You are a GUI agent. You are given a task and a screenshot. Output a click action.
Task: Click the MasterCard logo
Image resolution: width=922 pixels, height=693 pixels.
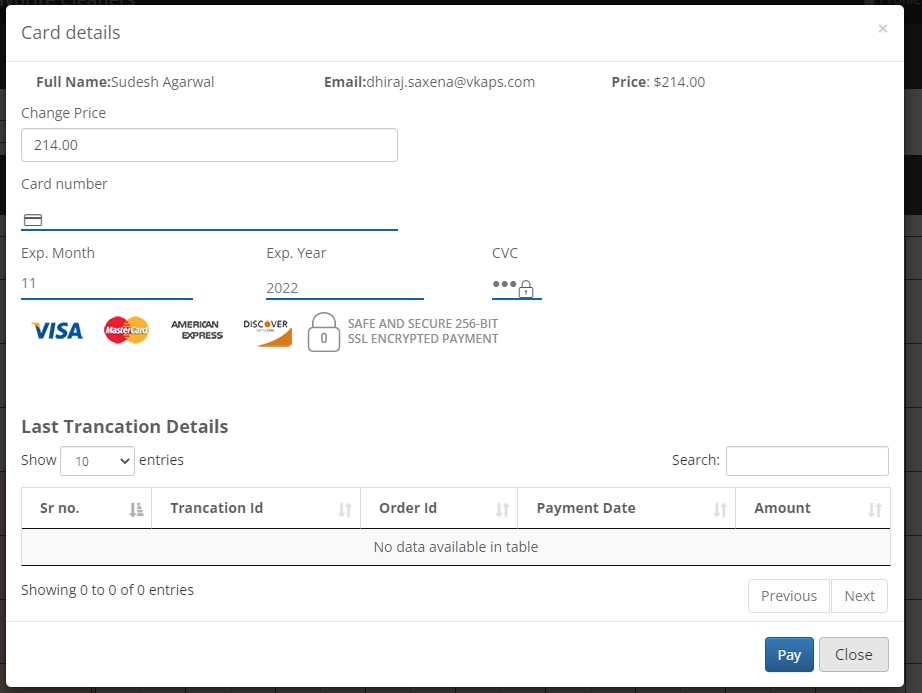(127, 330)
